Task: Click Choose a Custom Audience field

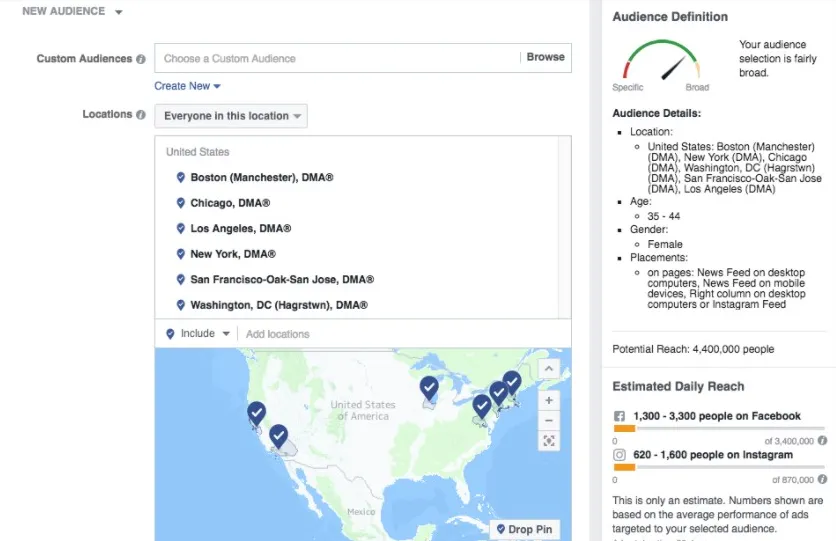Action: pos(336,58)
